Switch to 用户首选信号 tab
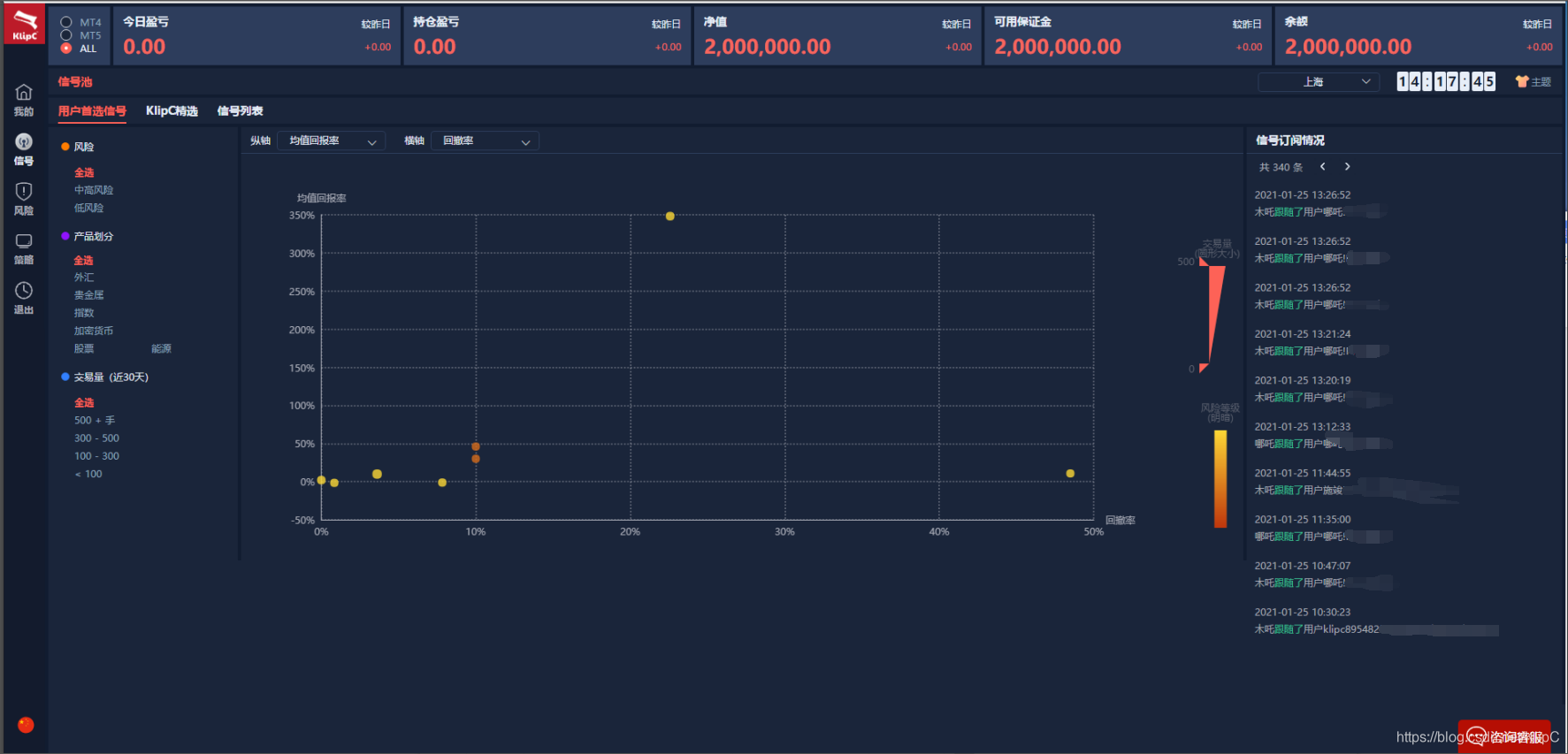 [92, 110]
